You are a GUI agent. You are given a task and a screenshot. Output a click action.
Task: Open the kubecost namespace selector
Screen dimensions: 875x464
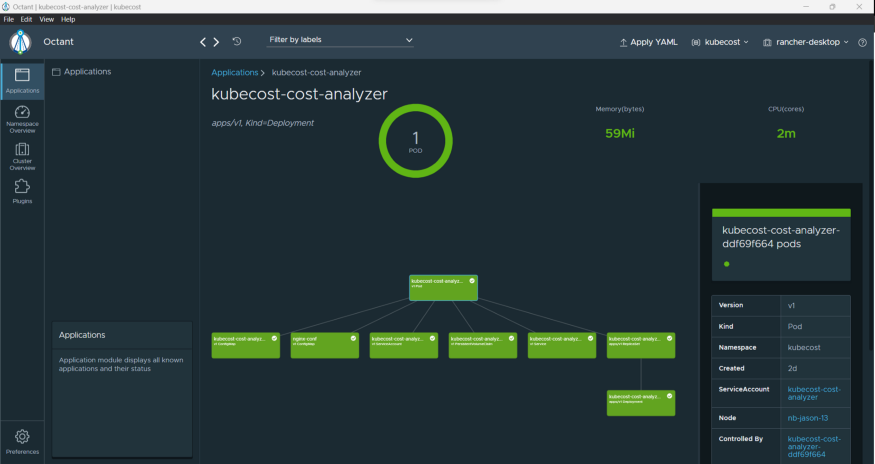click(720, 43)
